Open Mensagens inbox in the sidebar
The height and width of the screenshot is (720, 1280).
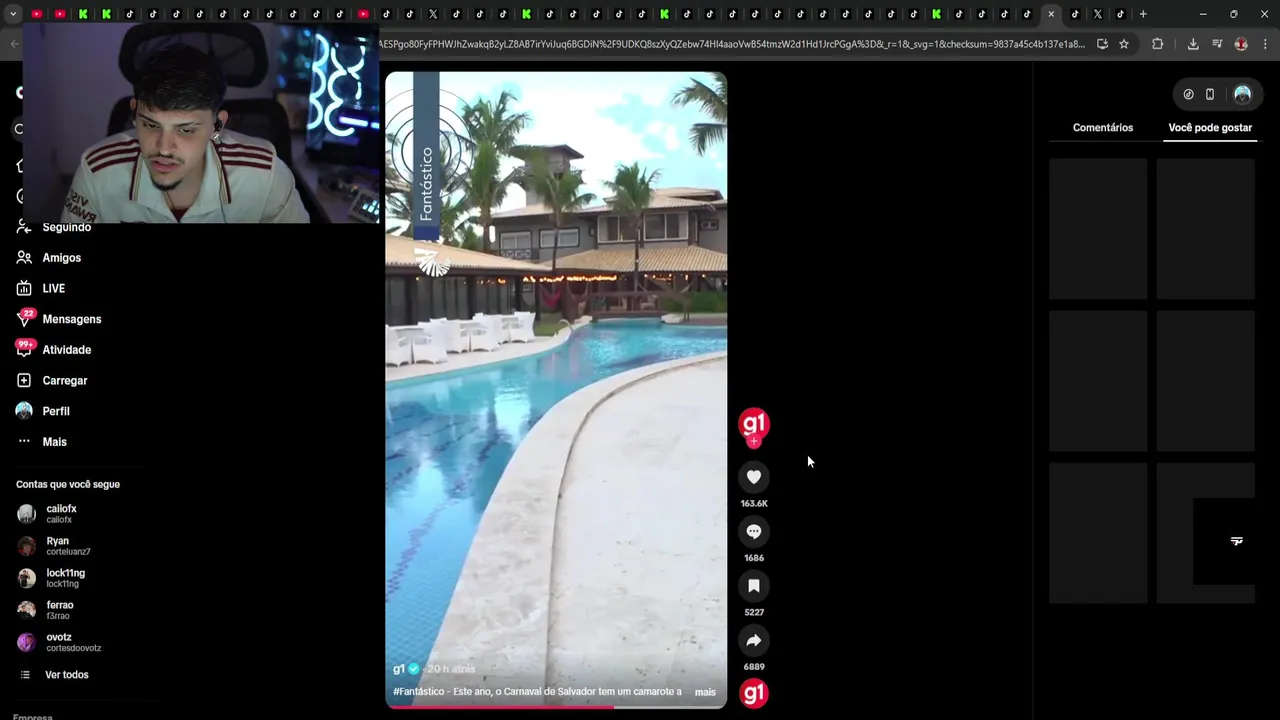click(71, 319)
